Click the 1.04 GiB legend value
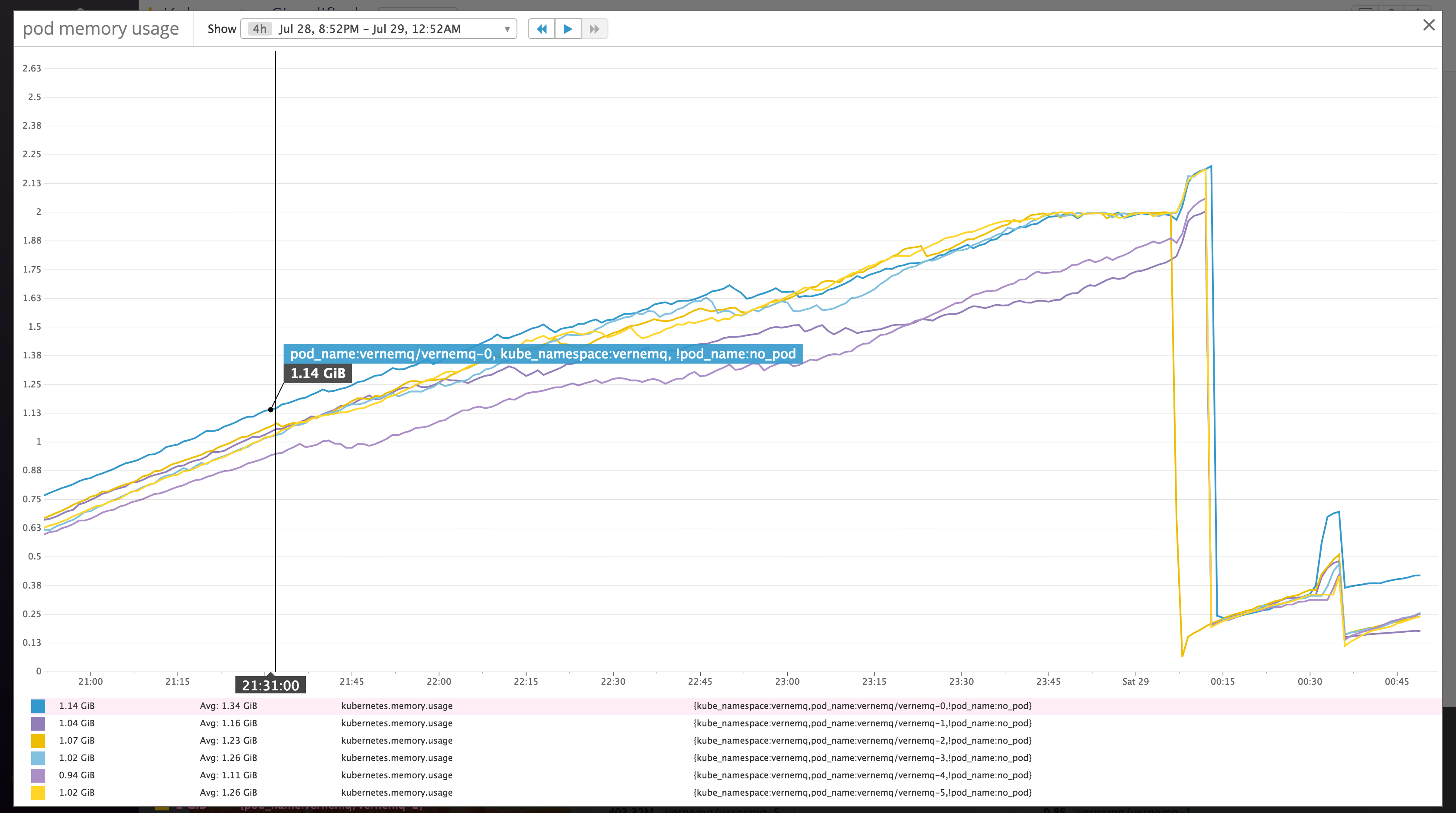 point(77,724)
